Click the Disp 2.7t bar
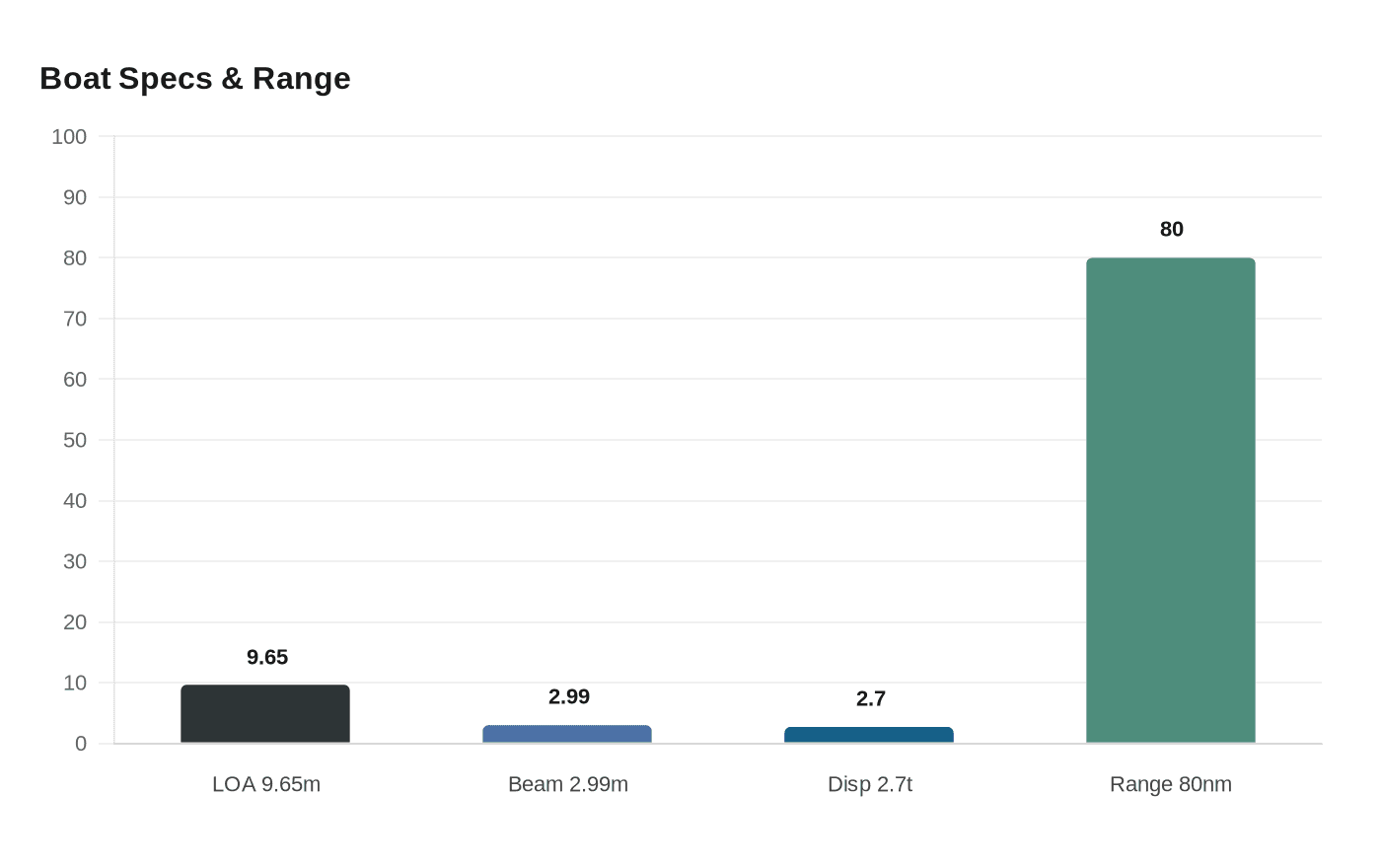 point(869,734)
